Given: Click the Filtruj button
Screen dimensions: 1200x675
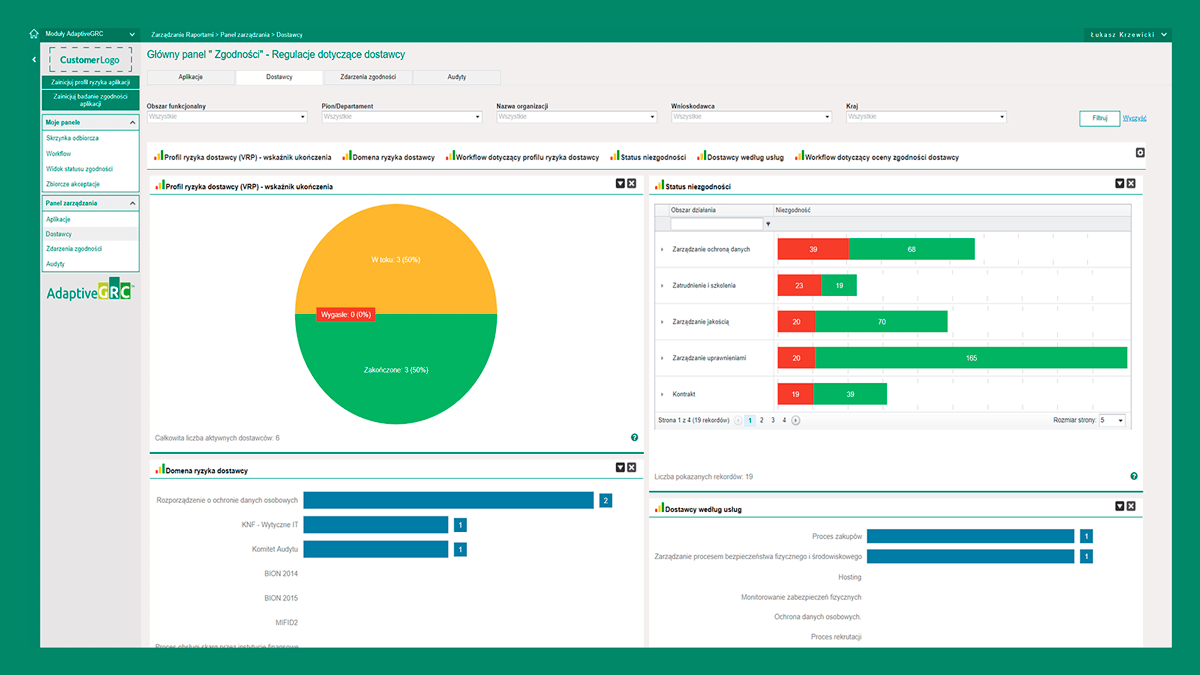Looking at the screenshot, I should 1099,118.
